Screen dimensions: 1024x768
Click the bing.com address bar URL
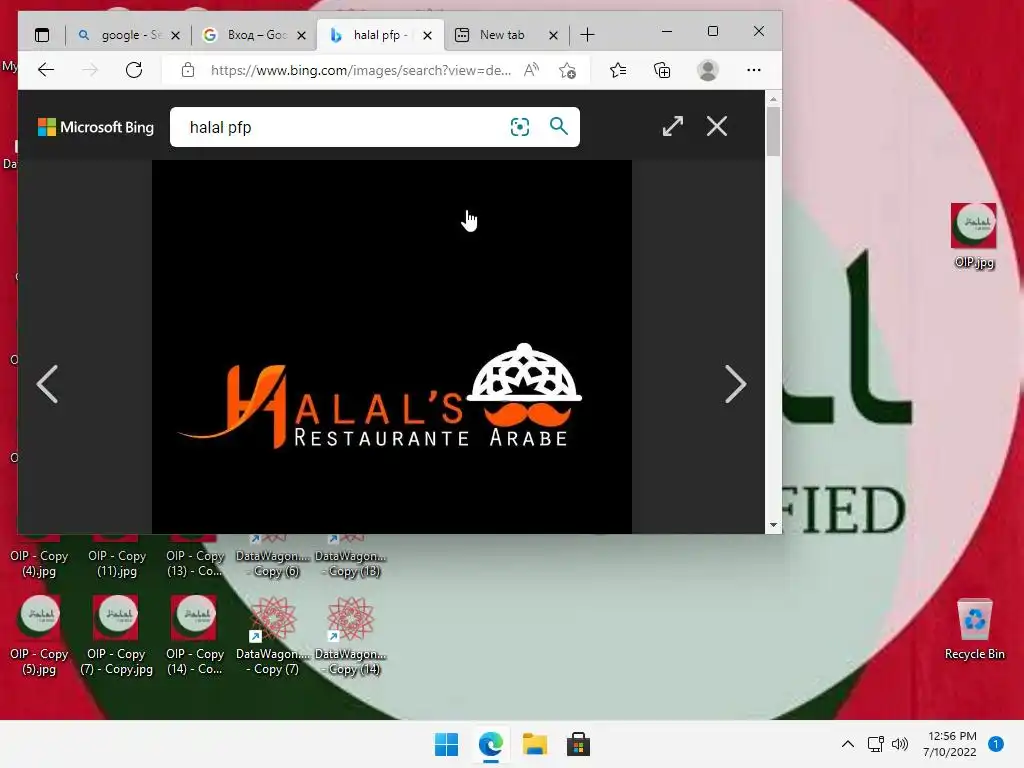(x=360, y=70)
